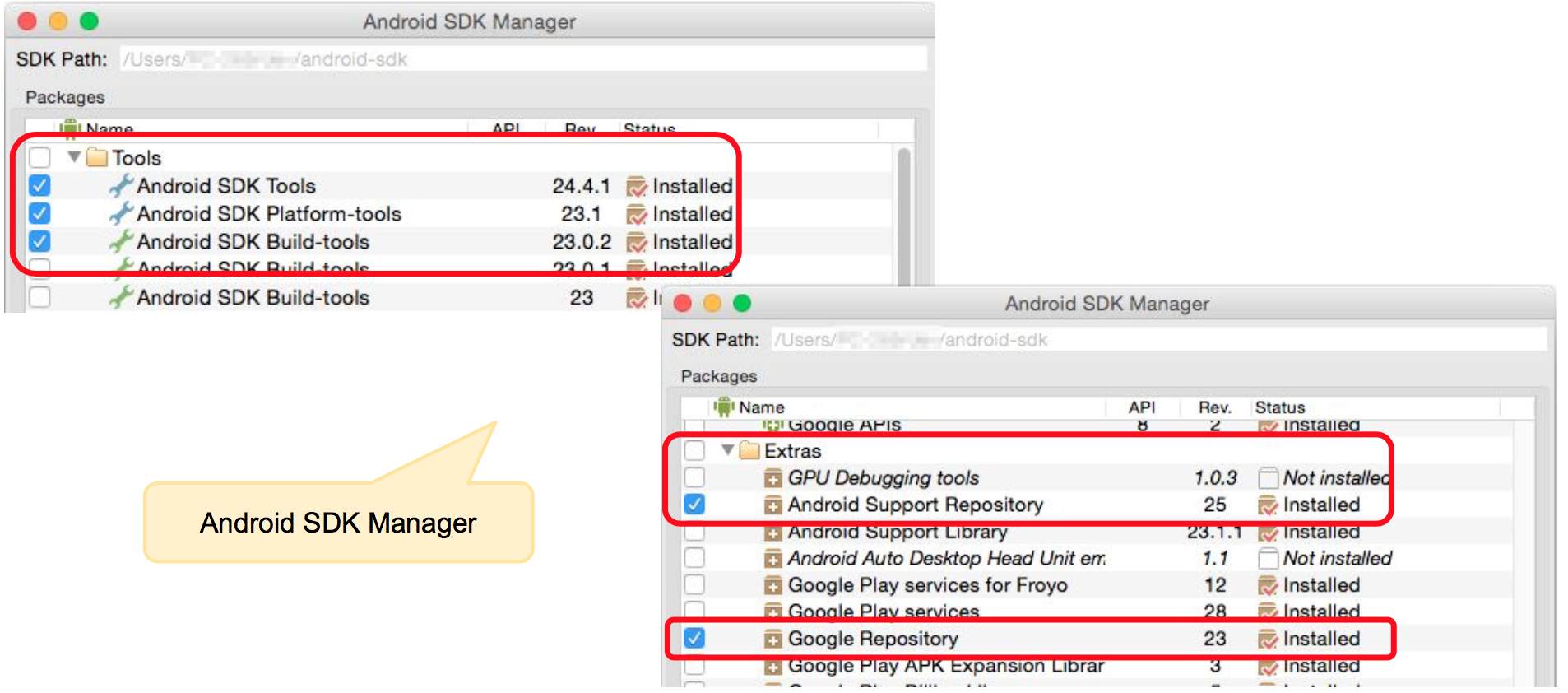This screenshot has width=1568, height=693.
Task: Select Android Auto Desktop Head Unit row text
Action: pos(947,558)
